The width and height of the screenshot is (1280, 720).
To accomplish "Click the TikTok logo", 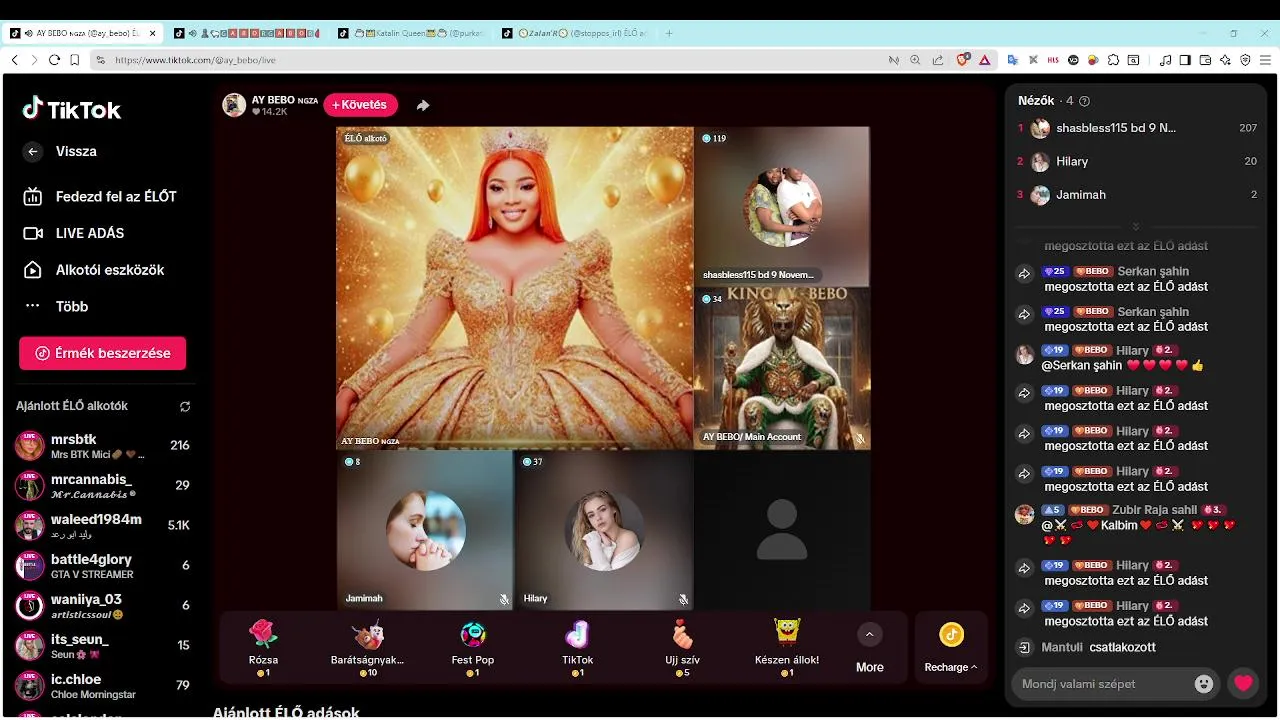I will tap(72, 109).
